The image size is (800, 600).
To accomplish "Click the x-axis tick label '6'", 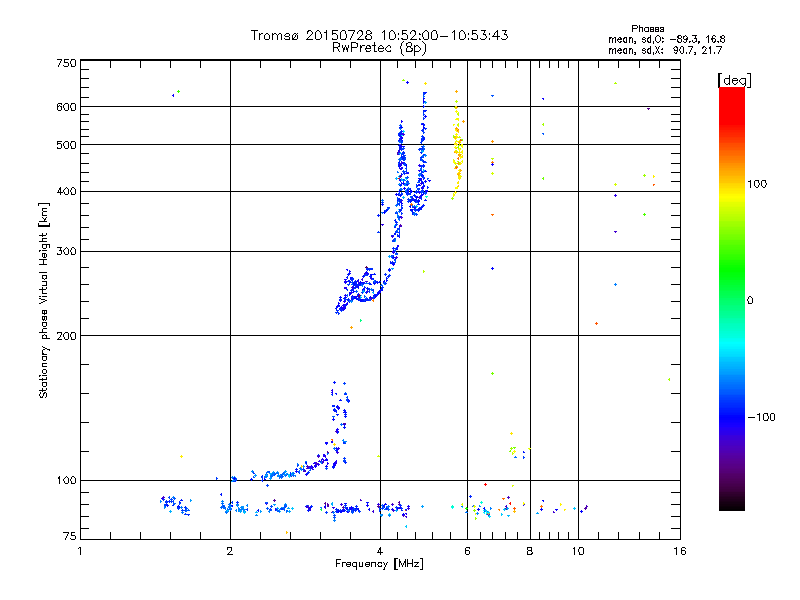I will click(x=467, y=551).
